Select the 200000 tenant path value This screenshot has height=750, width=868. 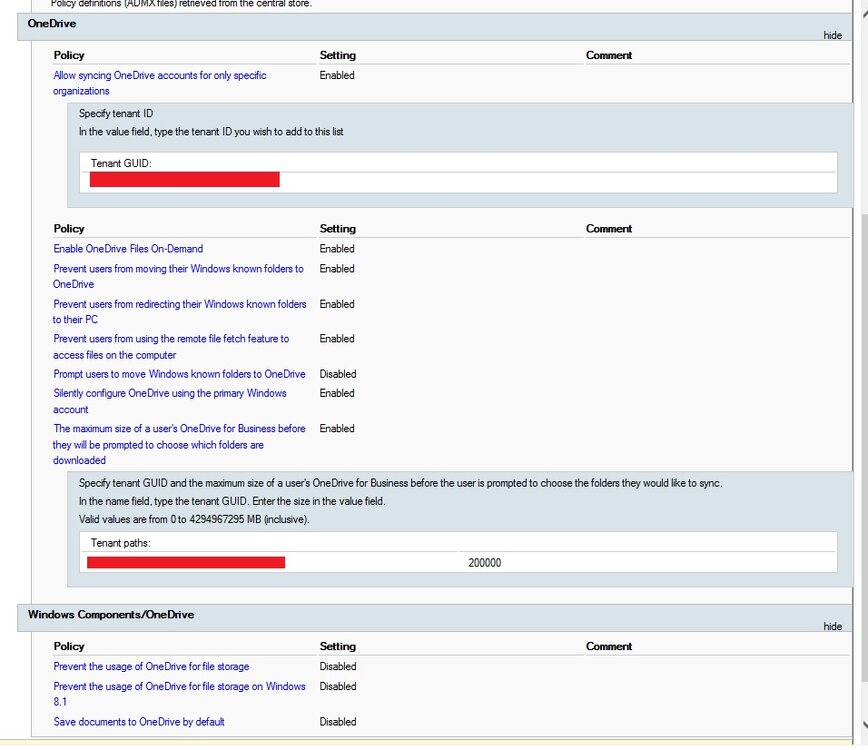click(x=484, y=563)
